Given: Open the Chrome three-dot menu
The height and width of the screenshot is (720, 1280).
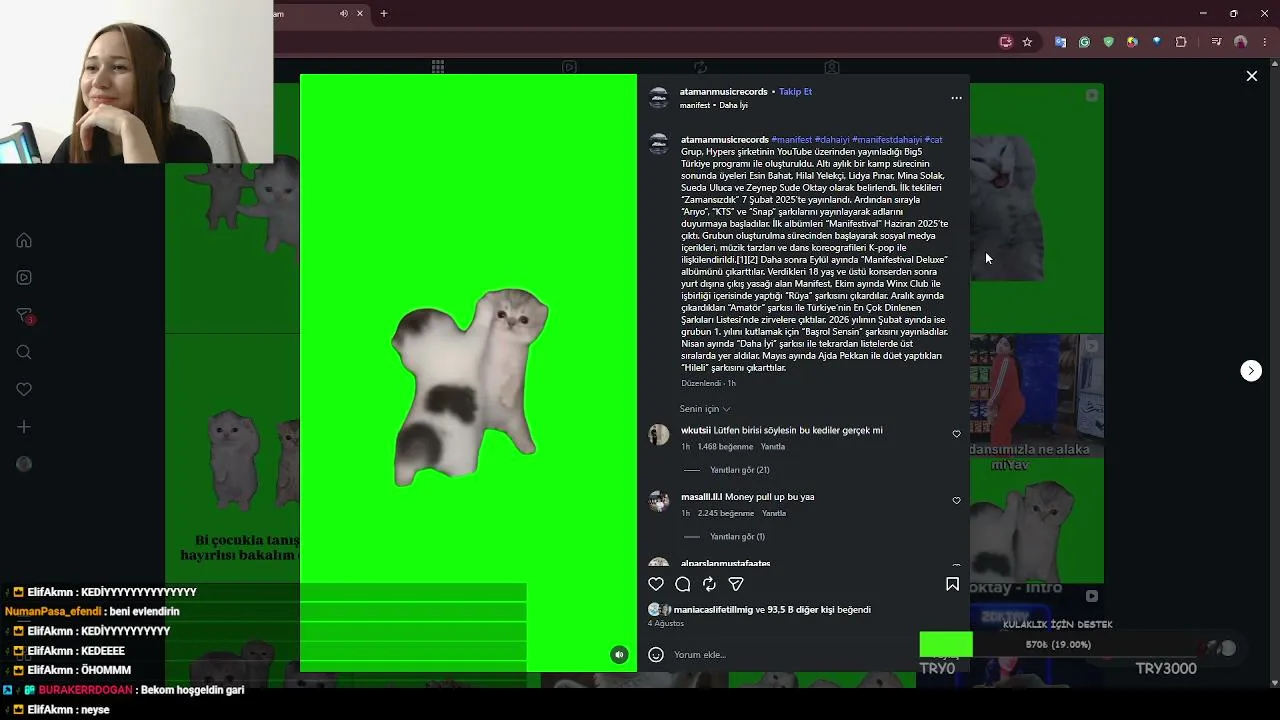Looking at the screenshot, I should (x=1264, y=42).
